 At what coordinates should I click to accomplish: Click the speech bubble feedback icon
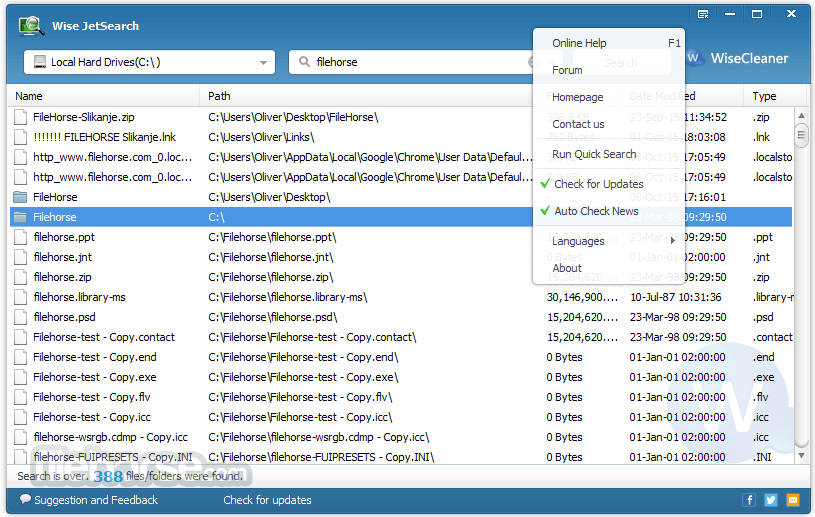click(25, 499)
